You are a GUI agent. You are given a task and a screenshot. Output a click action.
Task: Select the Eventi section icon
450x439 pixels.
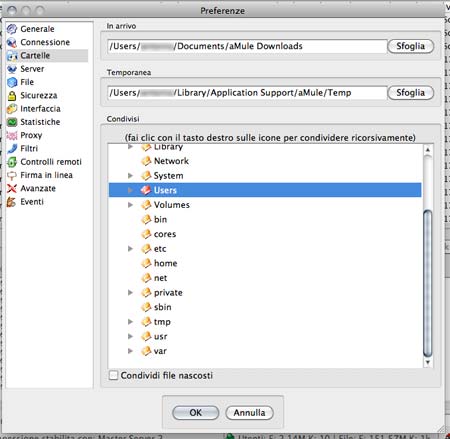[x=12, y=202]
